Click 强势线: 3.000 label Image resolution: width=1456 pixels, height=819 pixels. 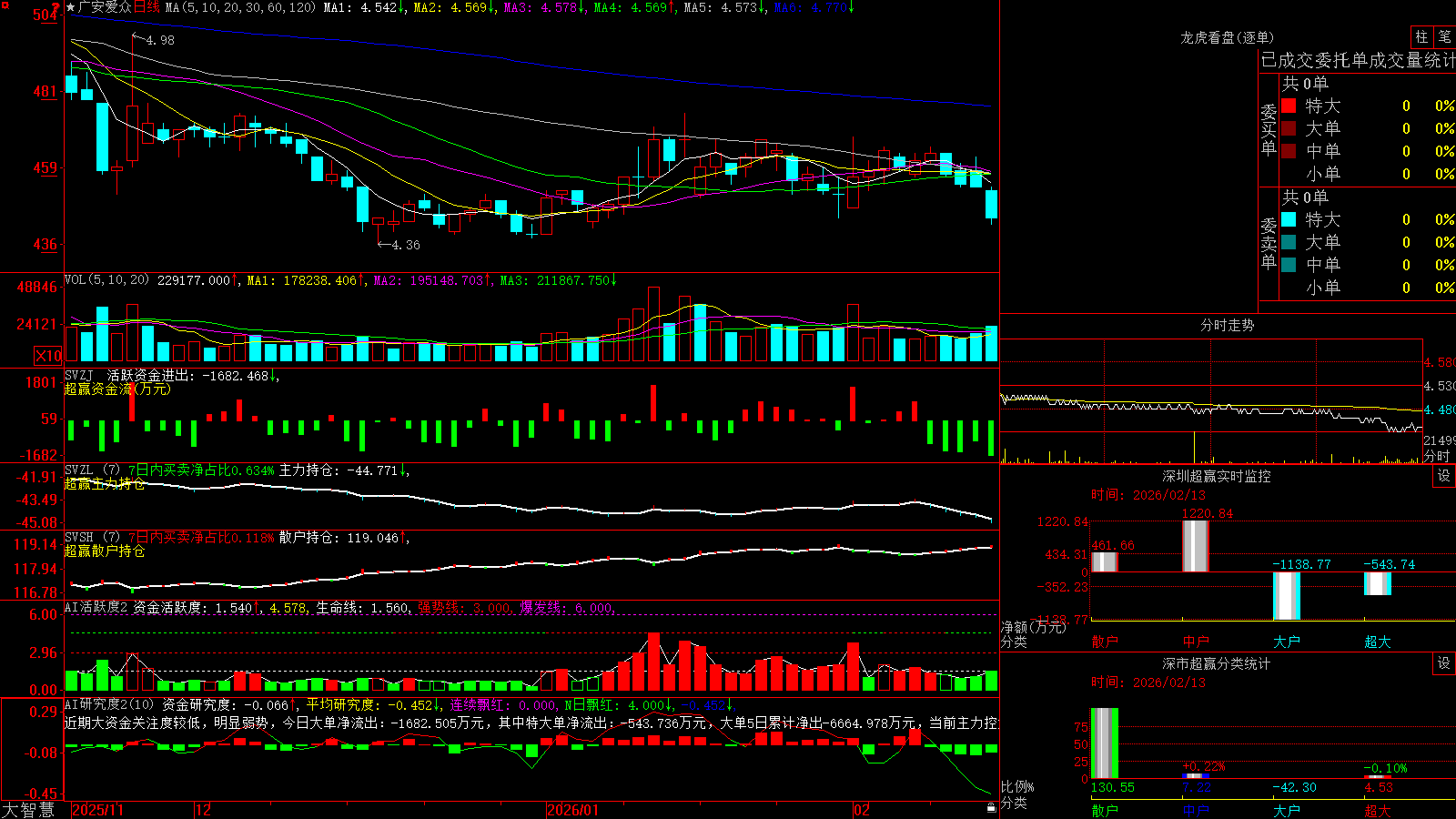pyautogui.click(x=465, y=607)
